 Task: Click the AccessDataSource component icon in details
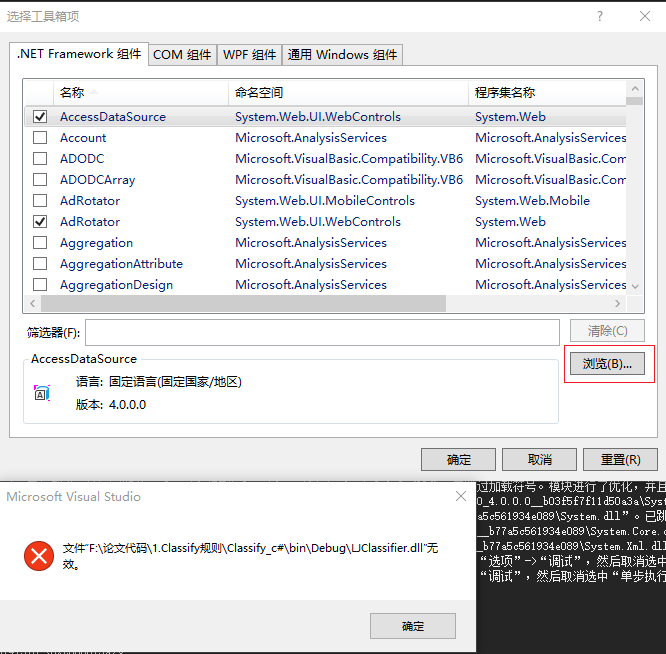42,393
